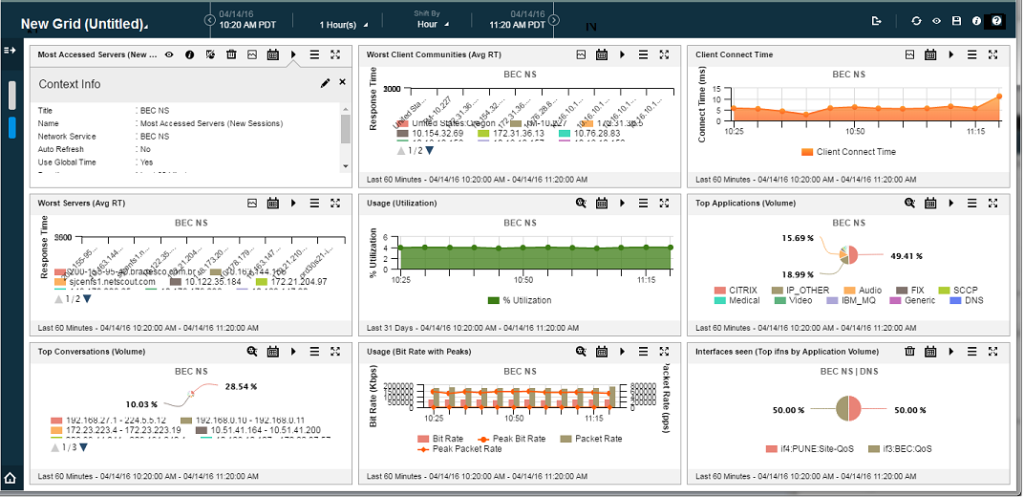Shift time range back with left arrow
The height and width of the screenshot is (497, 1024).
tap(210, 19)
